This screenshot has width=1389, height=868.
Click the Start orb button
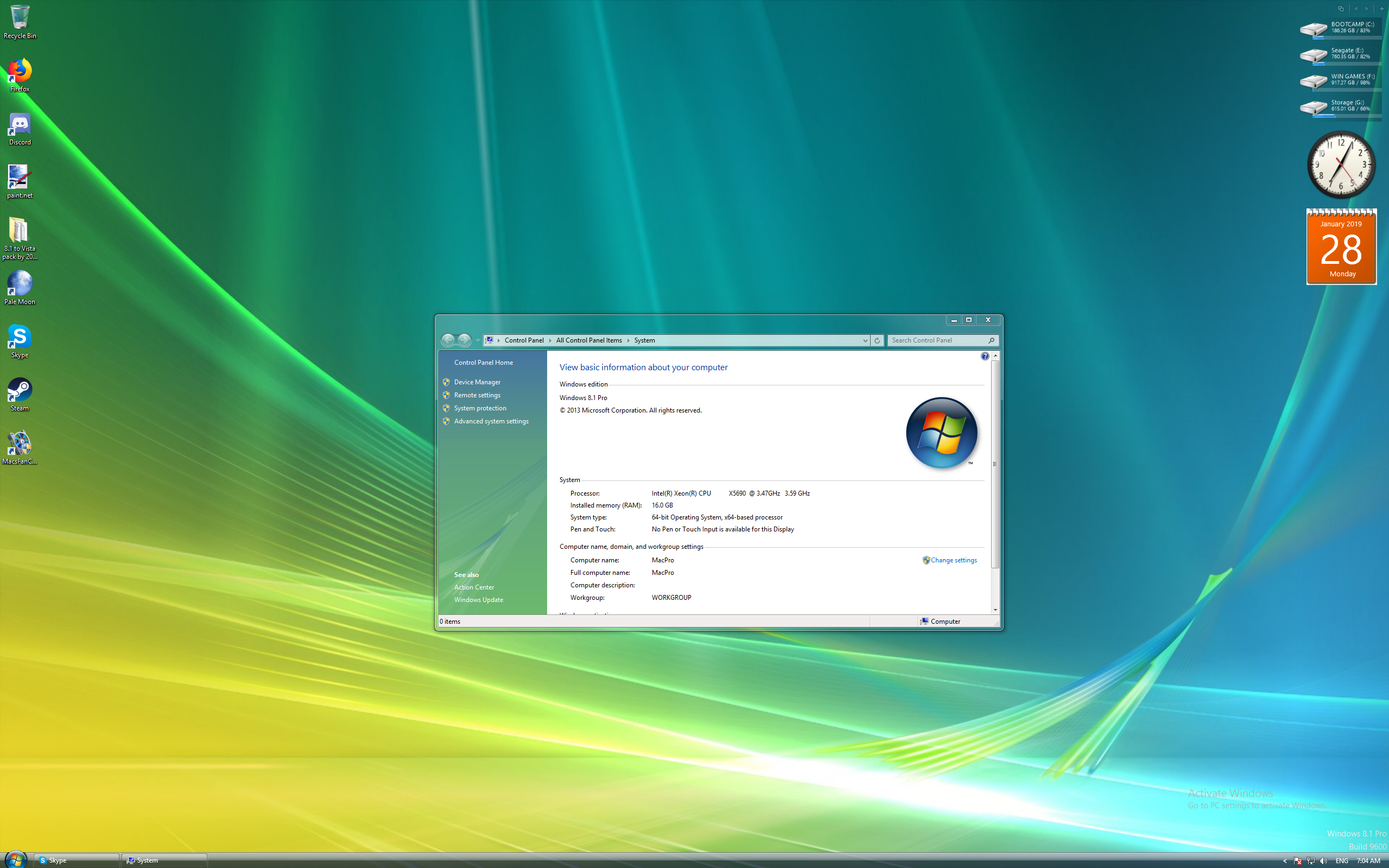16,859
